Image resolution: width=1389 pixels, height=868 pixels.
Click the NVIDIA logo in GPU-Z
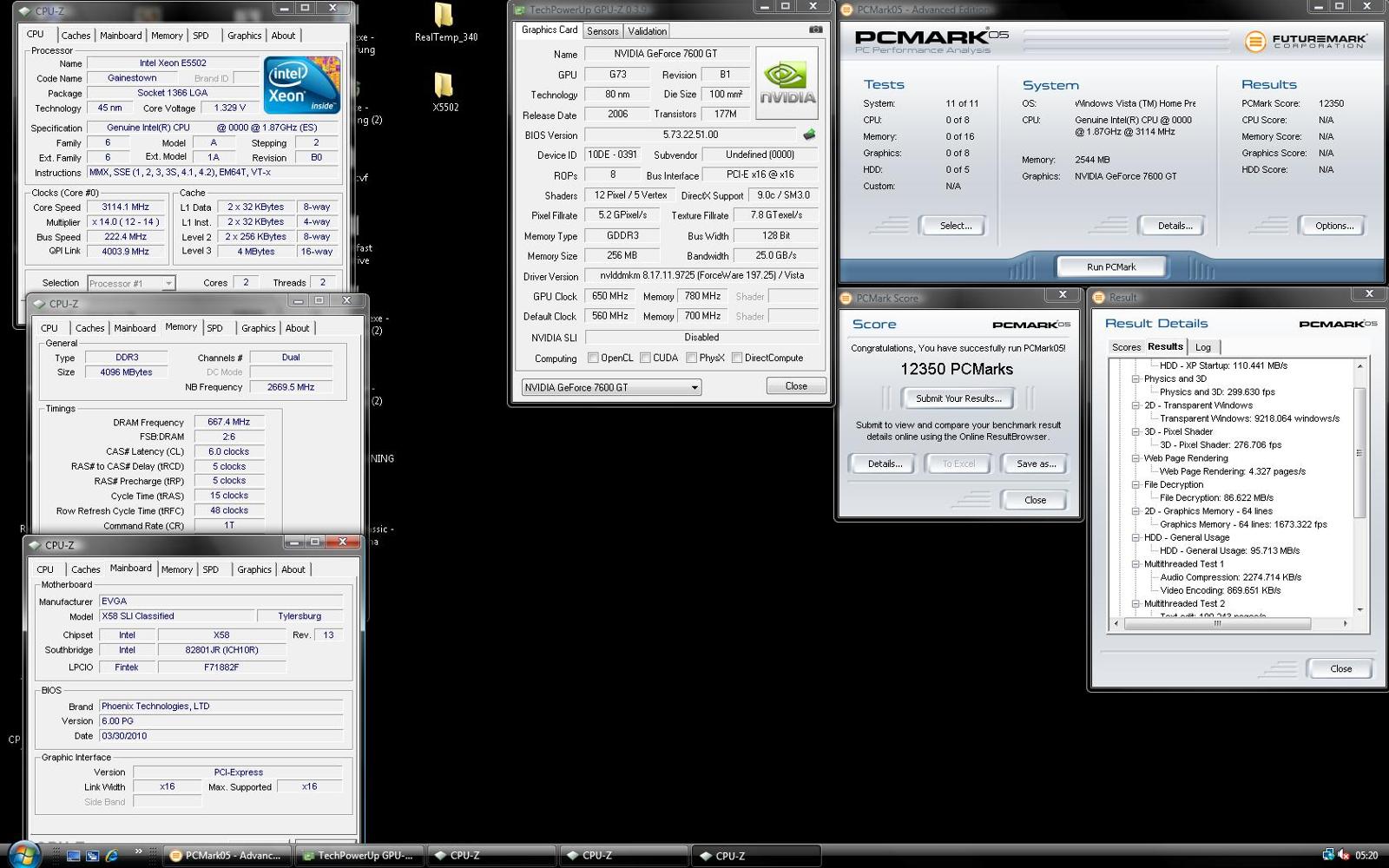pyautogui.click(x=787, y=83)
